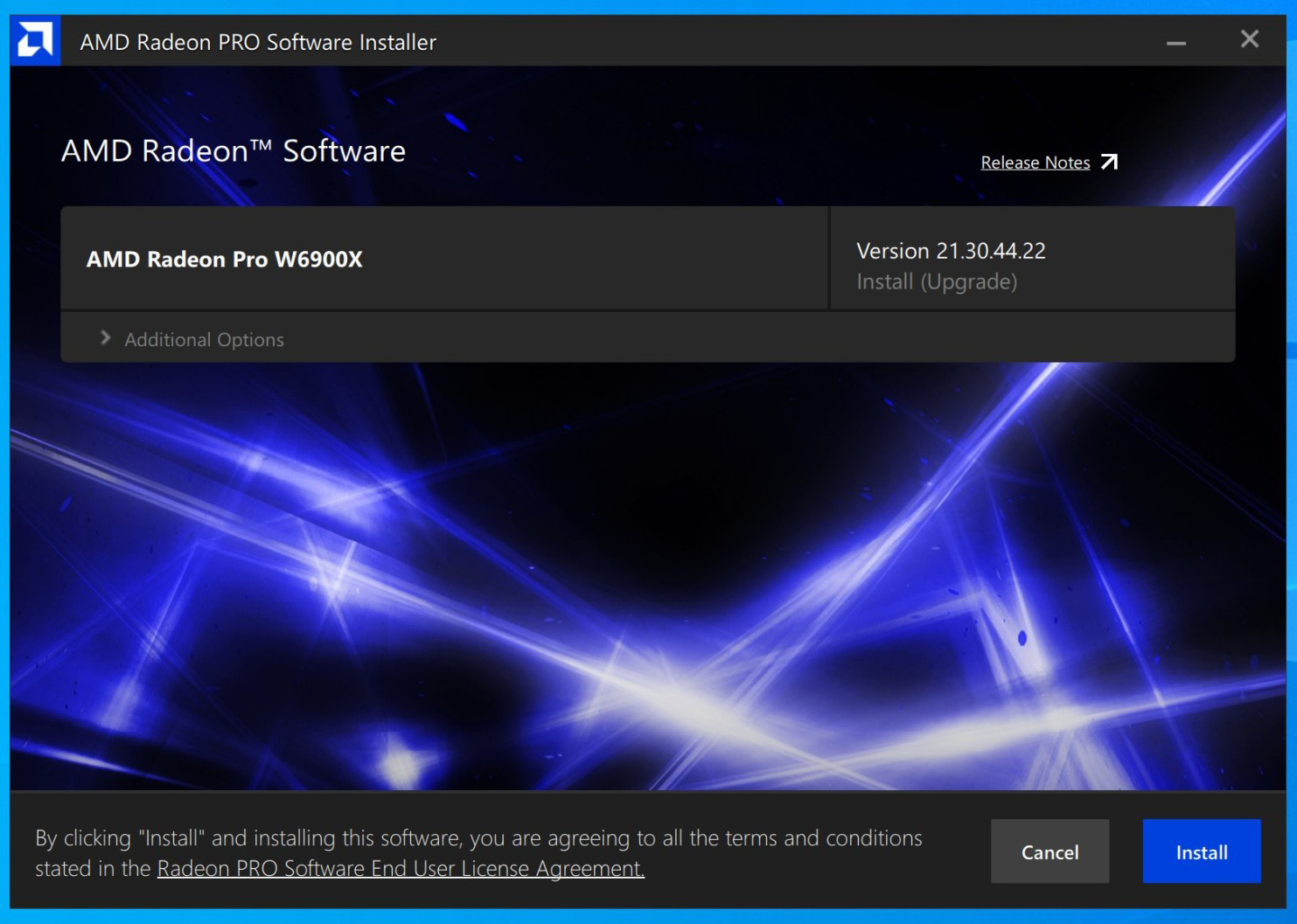Screen dimensions: 1297x924
Task: Close the installer window
Action: (x=1249, y=38)
